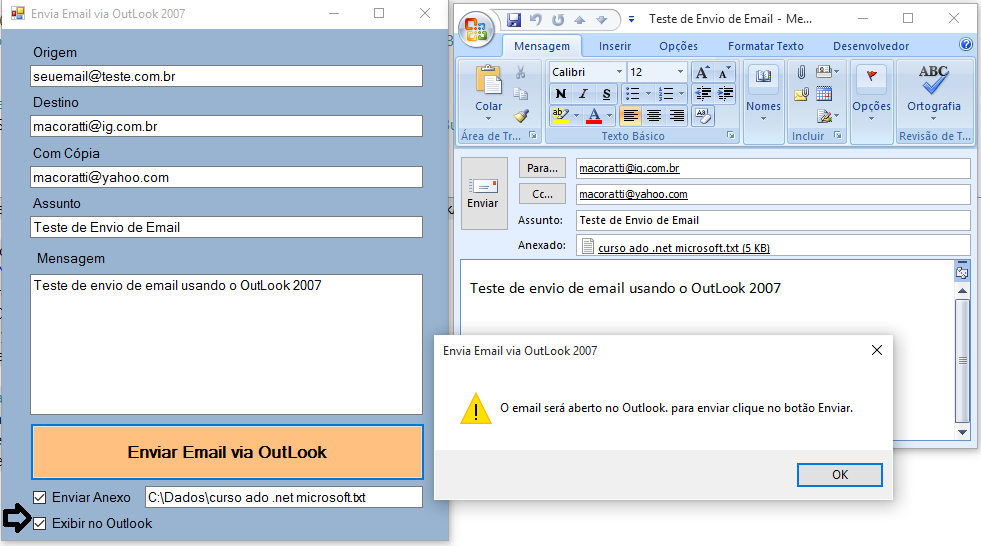981x546 pixels.
Task: Cut selection with the scissors icon
Action: click(520, 73)
